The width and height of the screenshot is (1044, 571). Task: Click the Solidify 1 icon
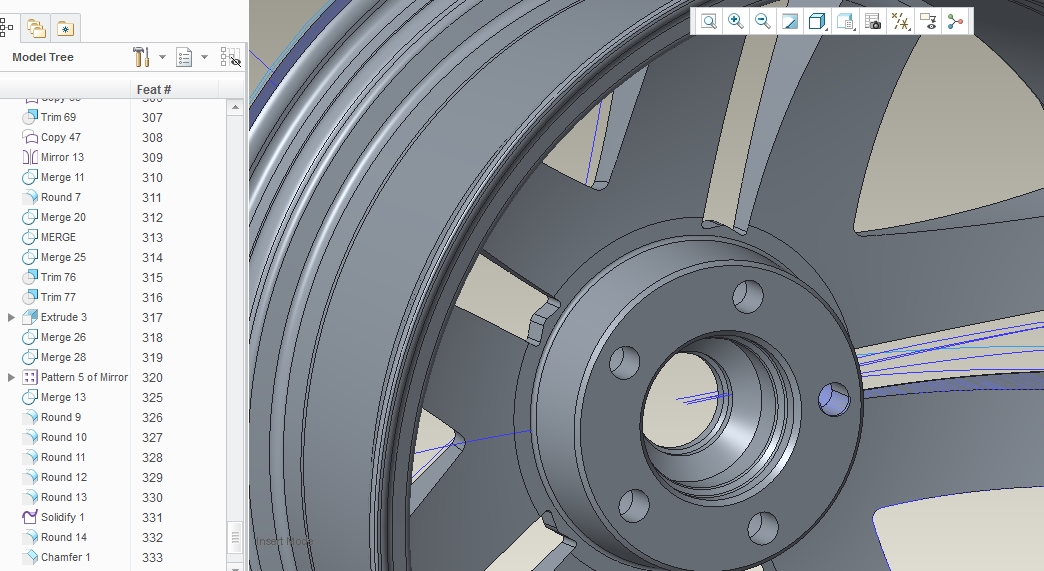click(30, 517)
